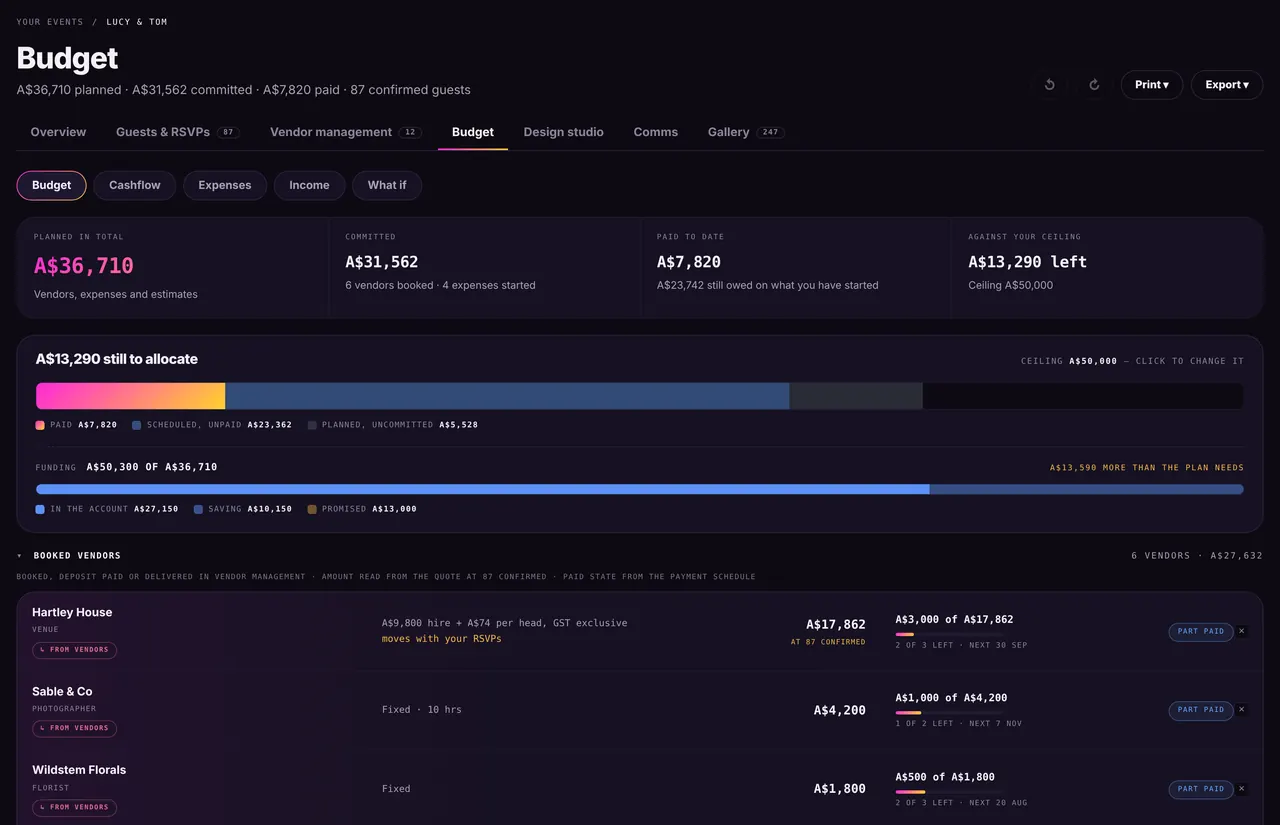The width and height of the screenshot is (1280, 825).
Task: Click Sable & Co Part Paid status badge
Action: click(1200, 709)
